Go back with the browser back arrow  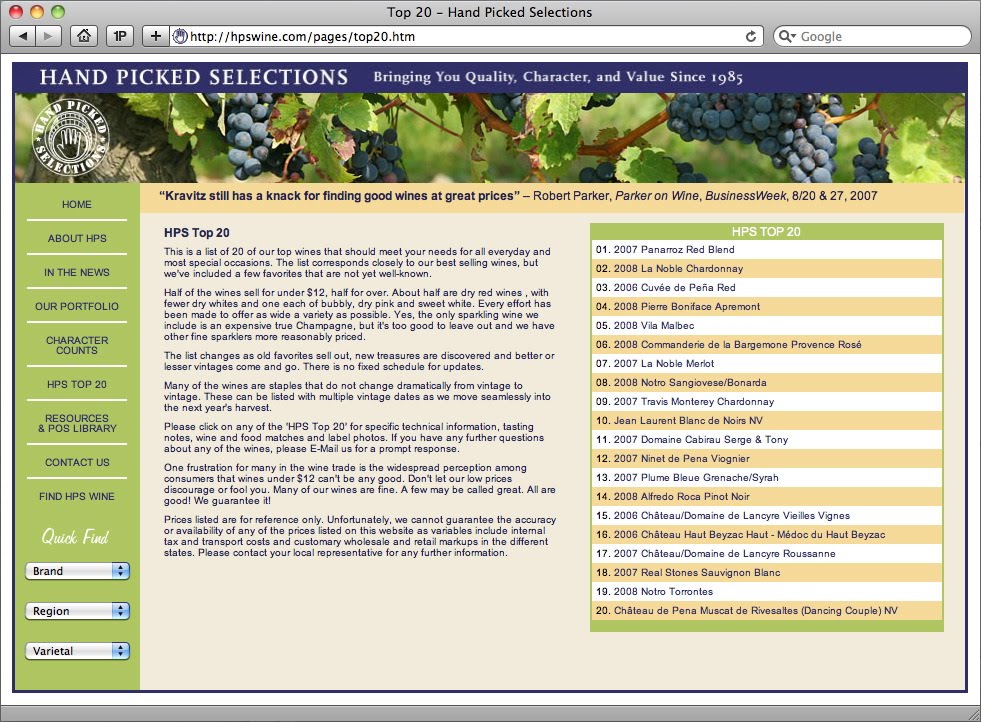(23, 36)
